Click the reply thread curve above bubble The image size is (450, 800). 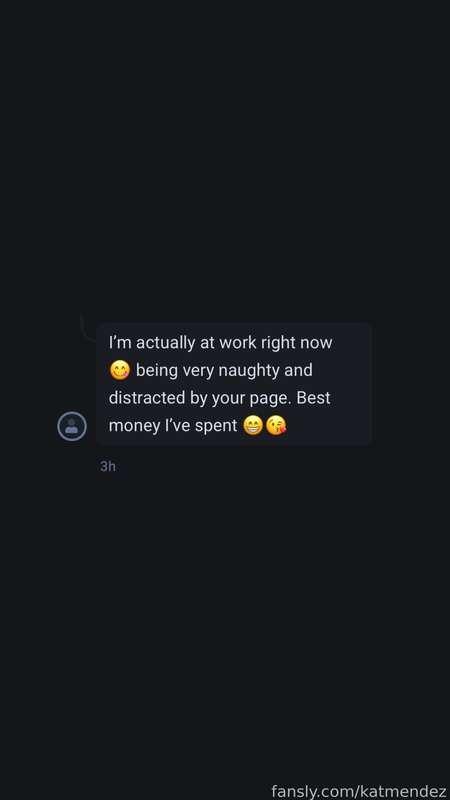(x=87, y=328)
